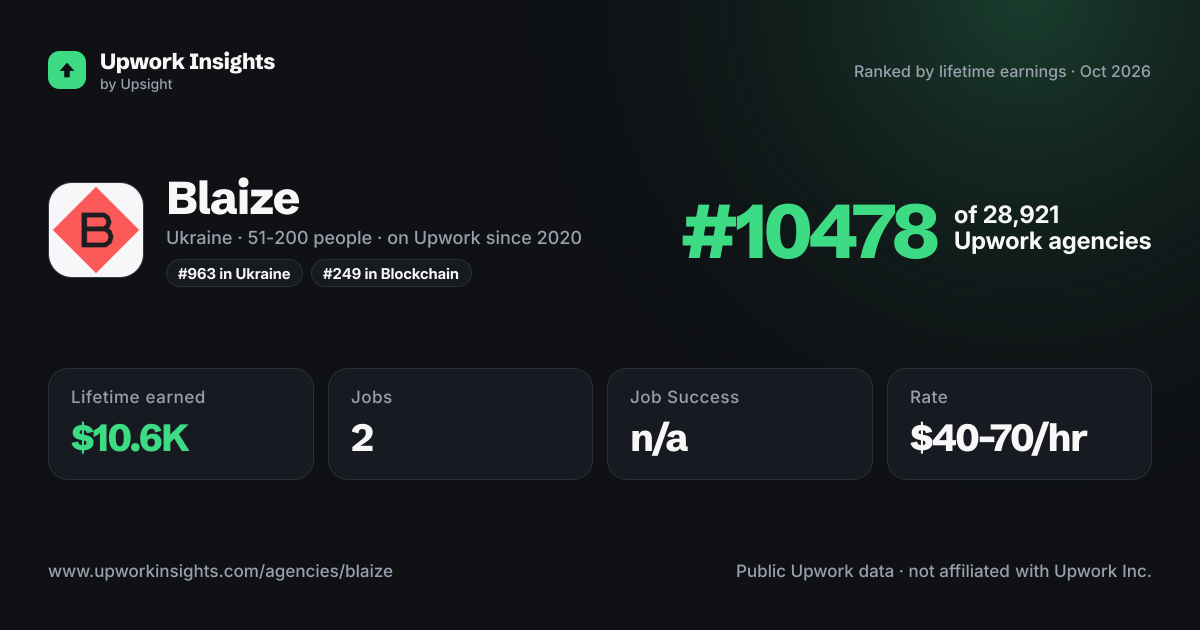The width and height of the screenshot is (1200, 630).
Task: Click the #10478 ranking number
Action: pos(810,232)
